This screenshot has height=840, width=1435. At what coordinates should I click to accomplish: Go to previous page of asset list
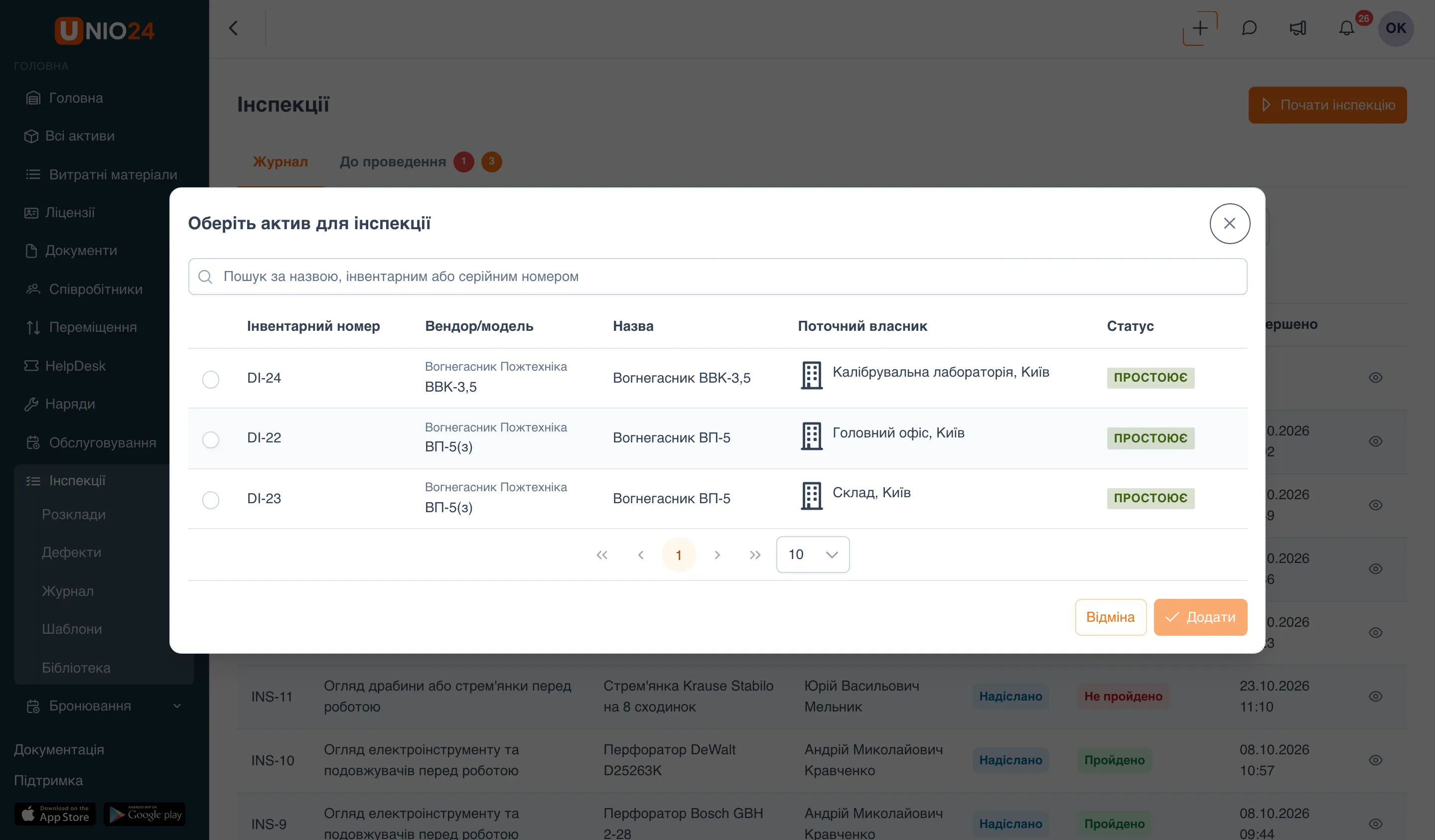[641, 555]
